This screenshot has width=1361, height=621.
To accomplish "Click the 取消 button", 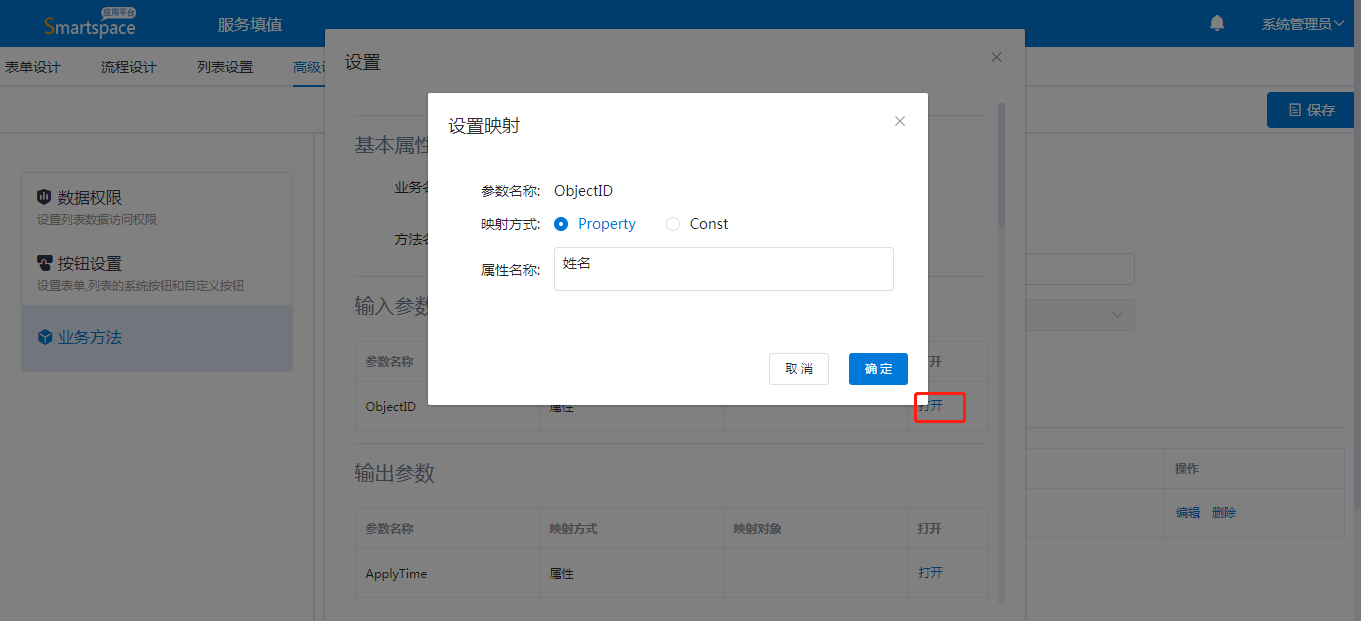I will (x=799, y=369).
